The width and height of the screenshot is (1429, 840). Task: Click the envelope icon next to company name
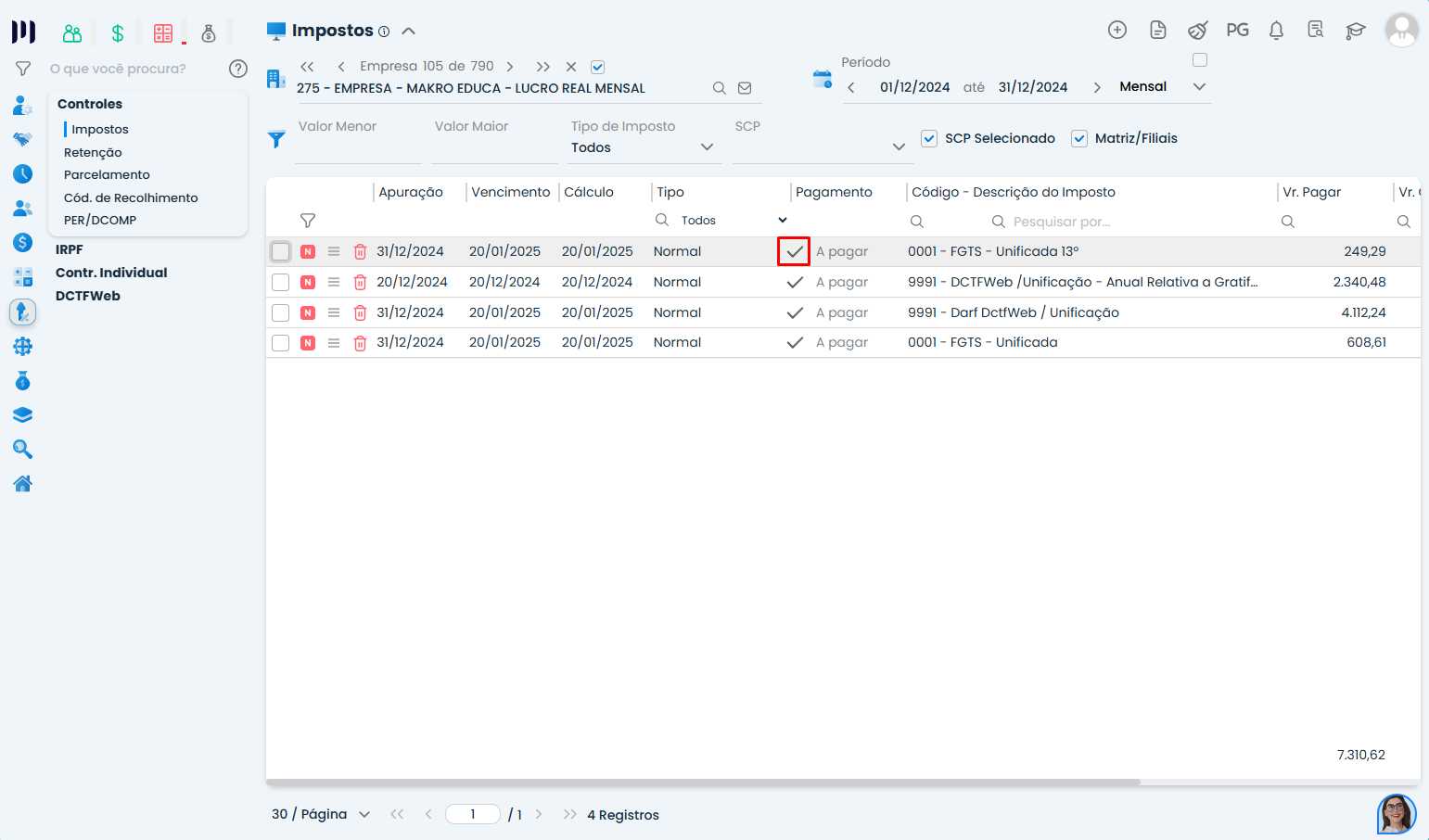[745, 88]
